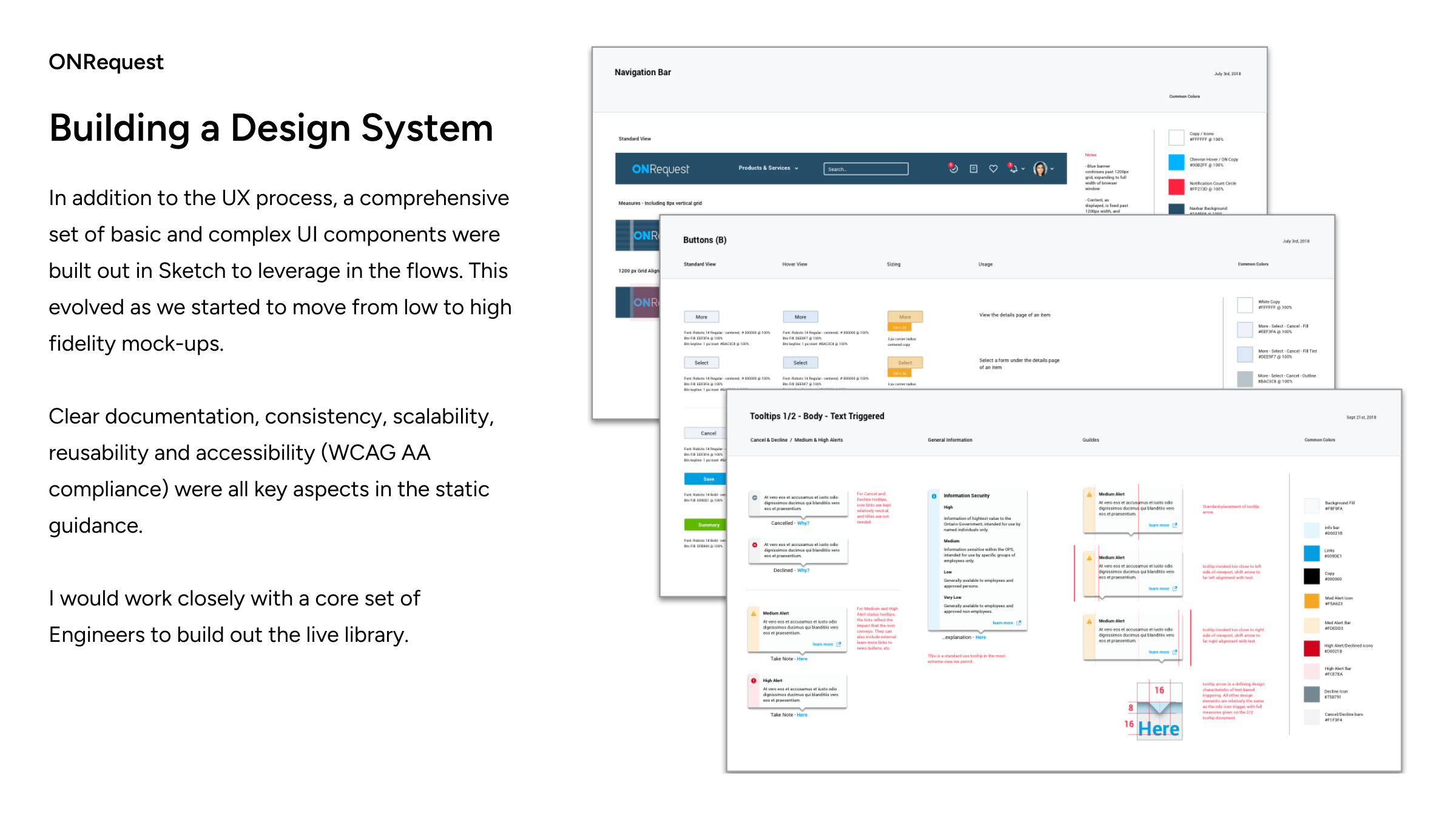1456x819 pixels.
Task: Click the Here link after ...explanation
Action: (x=981, y=638)
